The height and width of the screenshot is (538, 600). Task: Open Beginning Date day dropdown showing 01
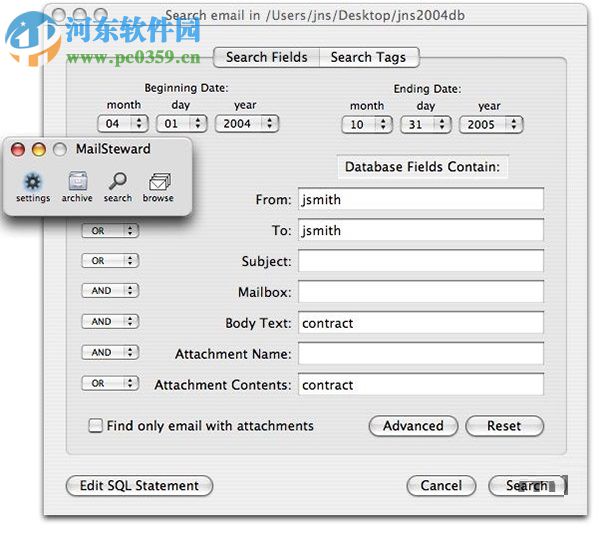(x=182, y=124)
